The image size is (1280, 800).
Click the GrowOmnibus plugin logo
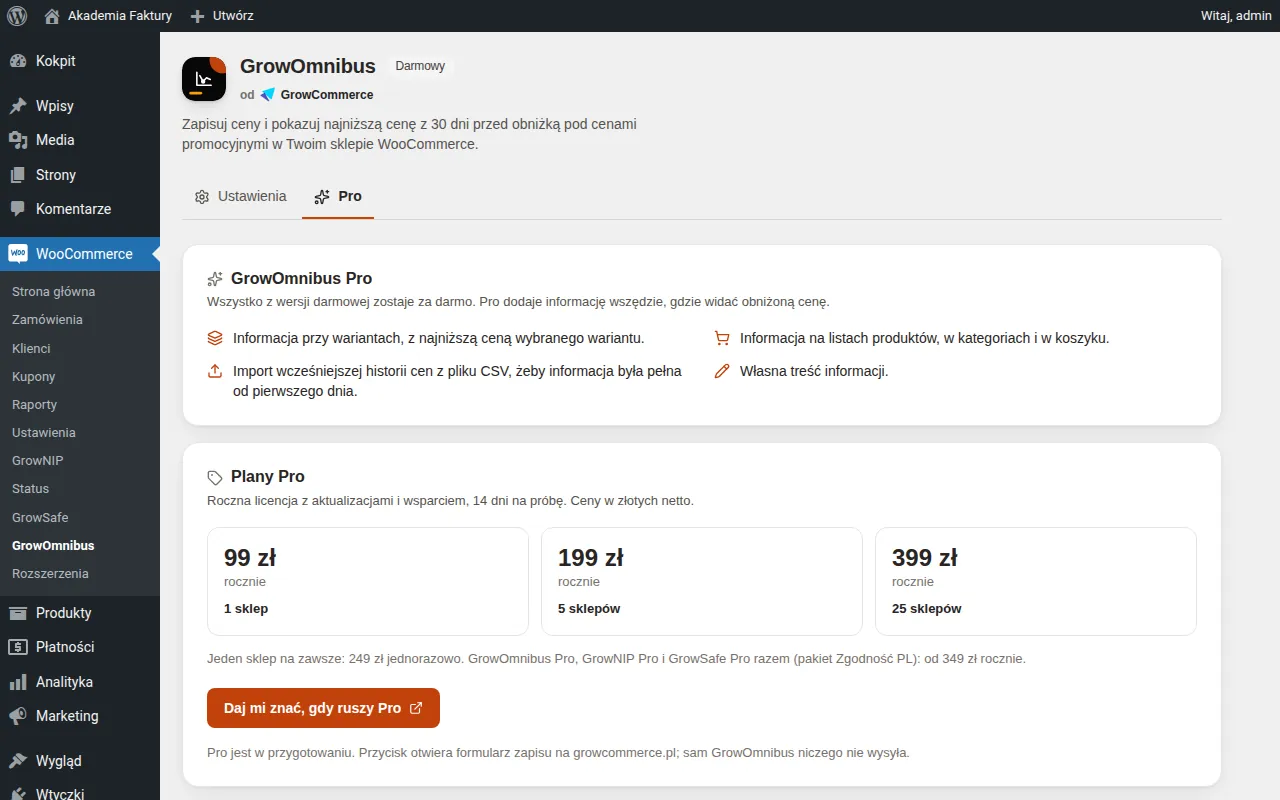click(204, 79)
